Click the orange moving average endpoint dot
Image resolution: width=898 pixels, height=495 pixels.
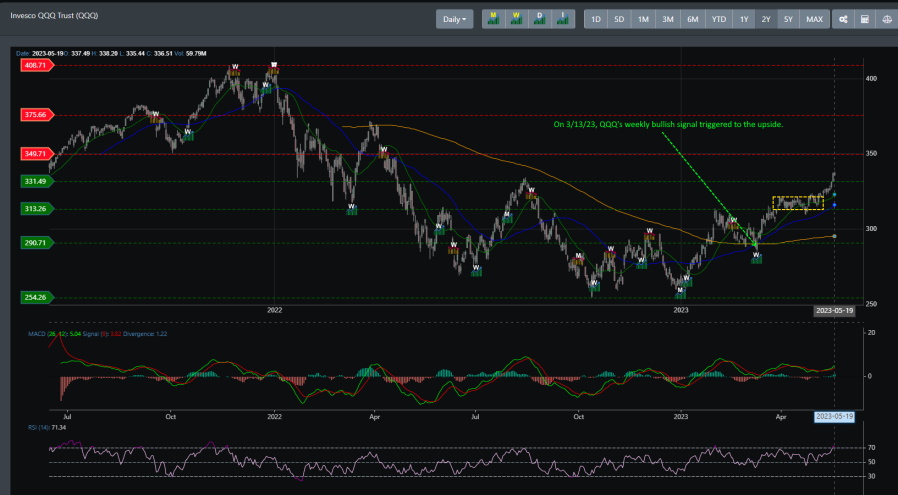coord(834,236)
